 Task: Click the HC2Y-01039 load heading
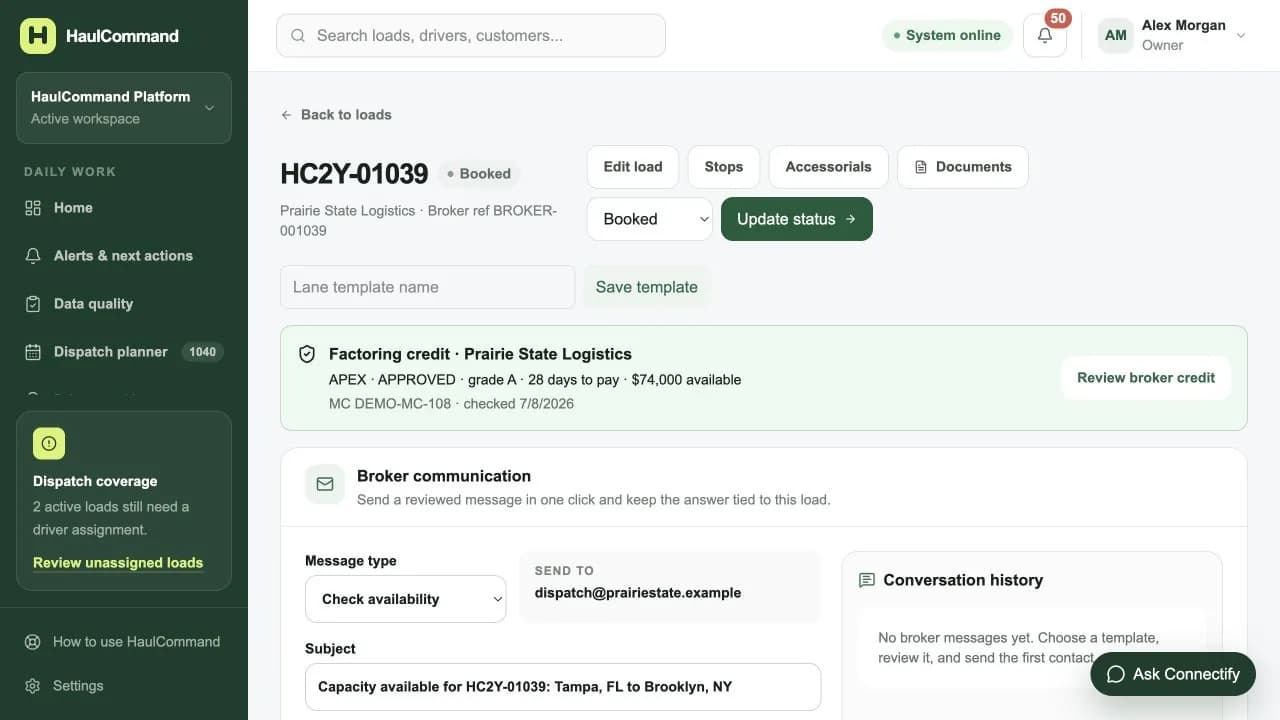coord(354,174)
